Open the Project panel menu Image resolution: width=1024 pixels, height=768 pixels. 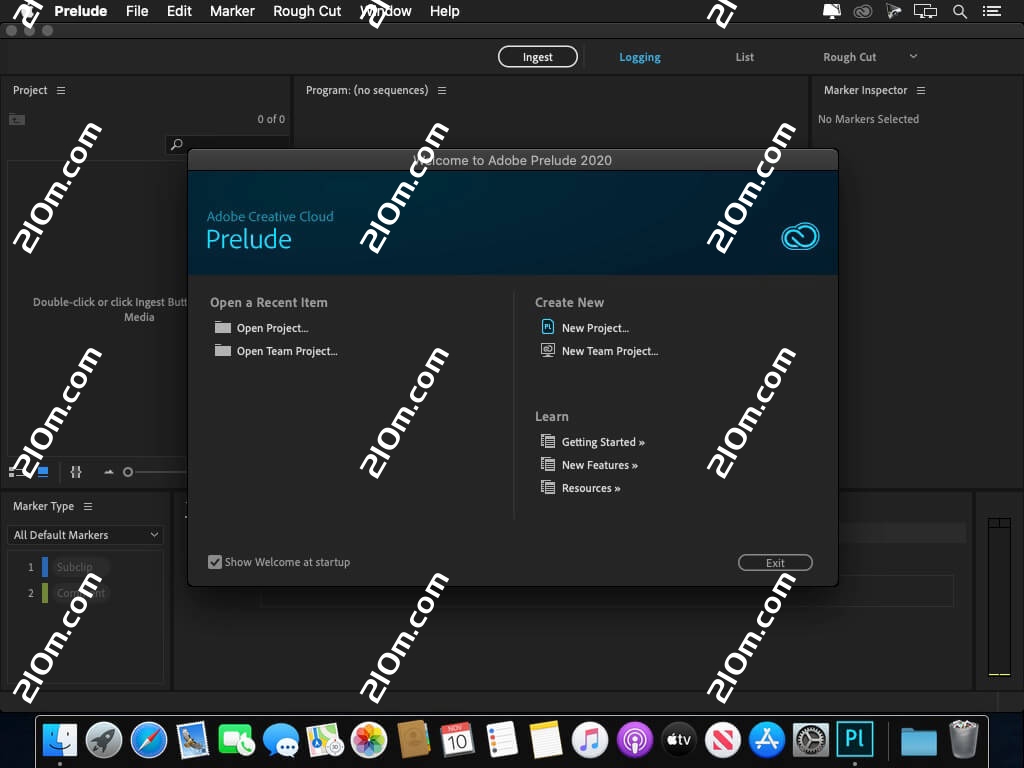click(61, 90)
